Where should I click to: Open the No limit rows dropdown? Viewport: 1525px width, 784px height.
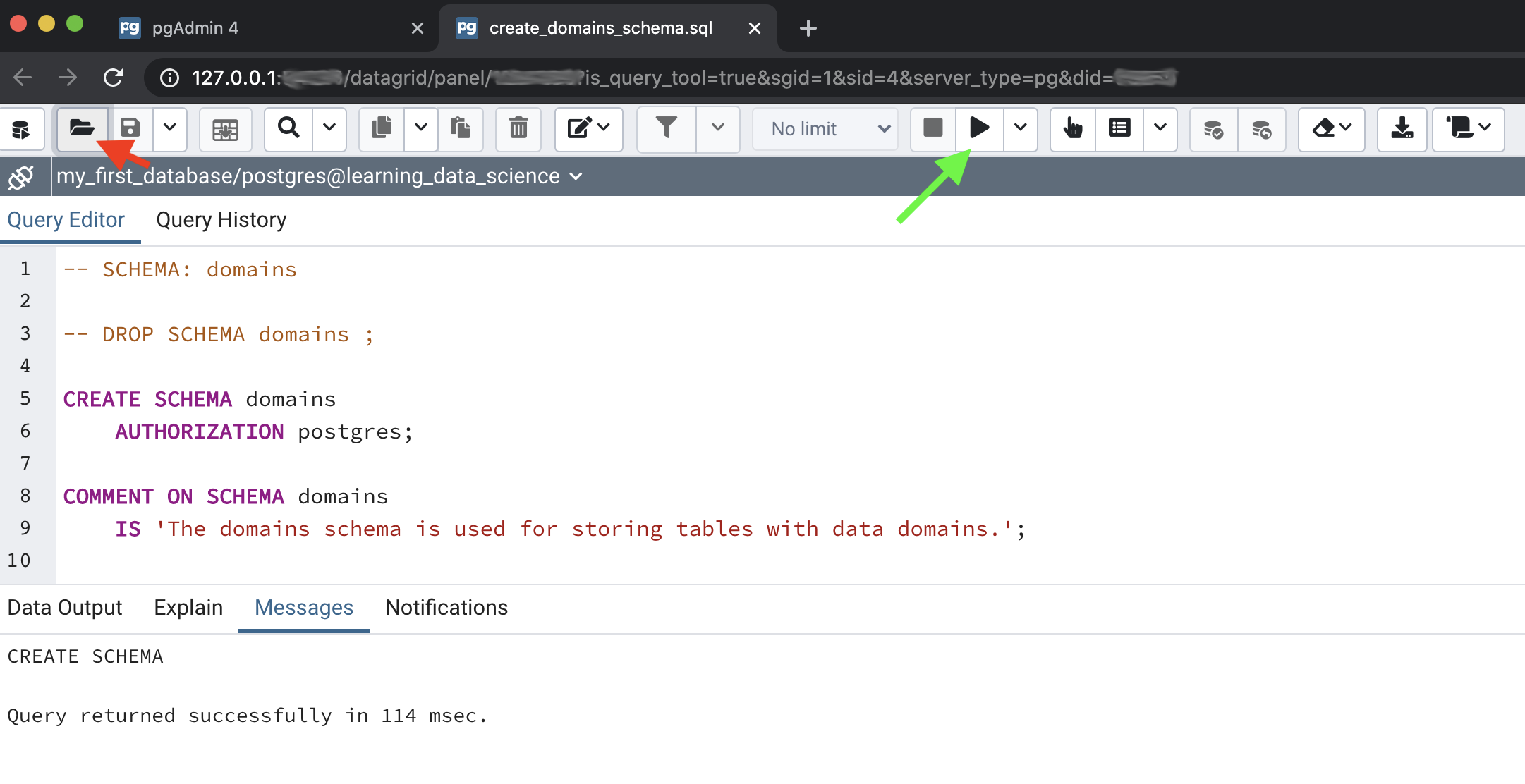(826, 129)
